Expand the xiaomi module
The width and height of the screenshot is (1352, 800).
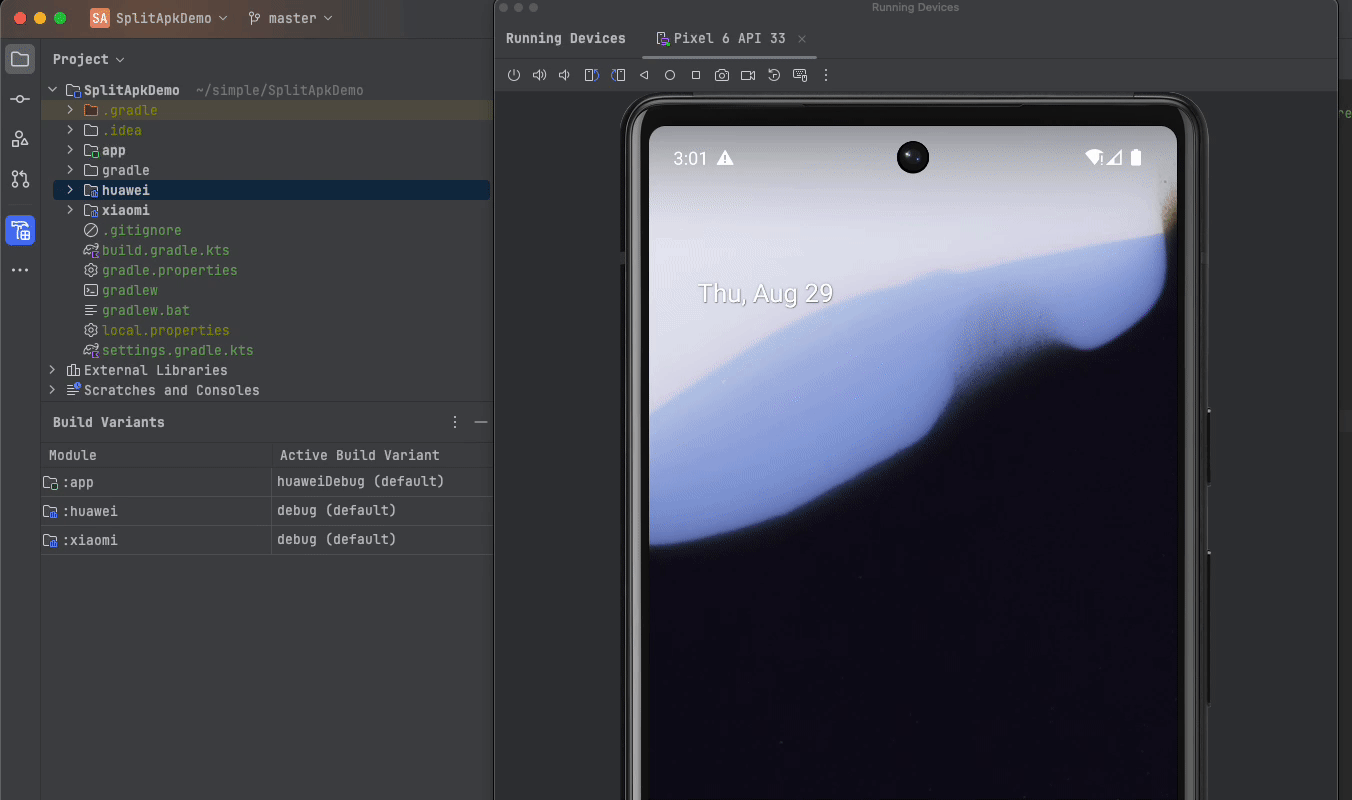click(x=70, y=210)
